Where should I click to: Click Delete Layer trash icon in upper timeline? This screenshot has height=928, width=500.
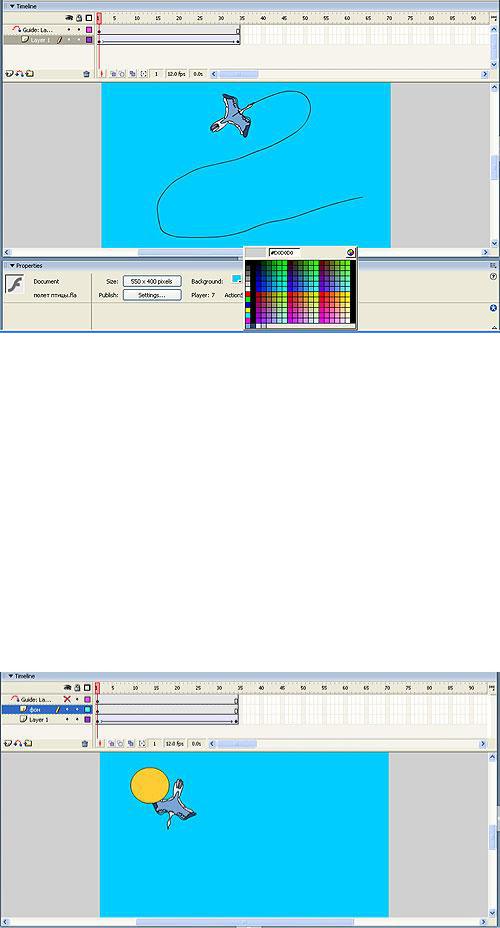(86, 74)
